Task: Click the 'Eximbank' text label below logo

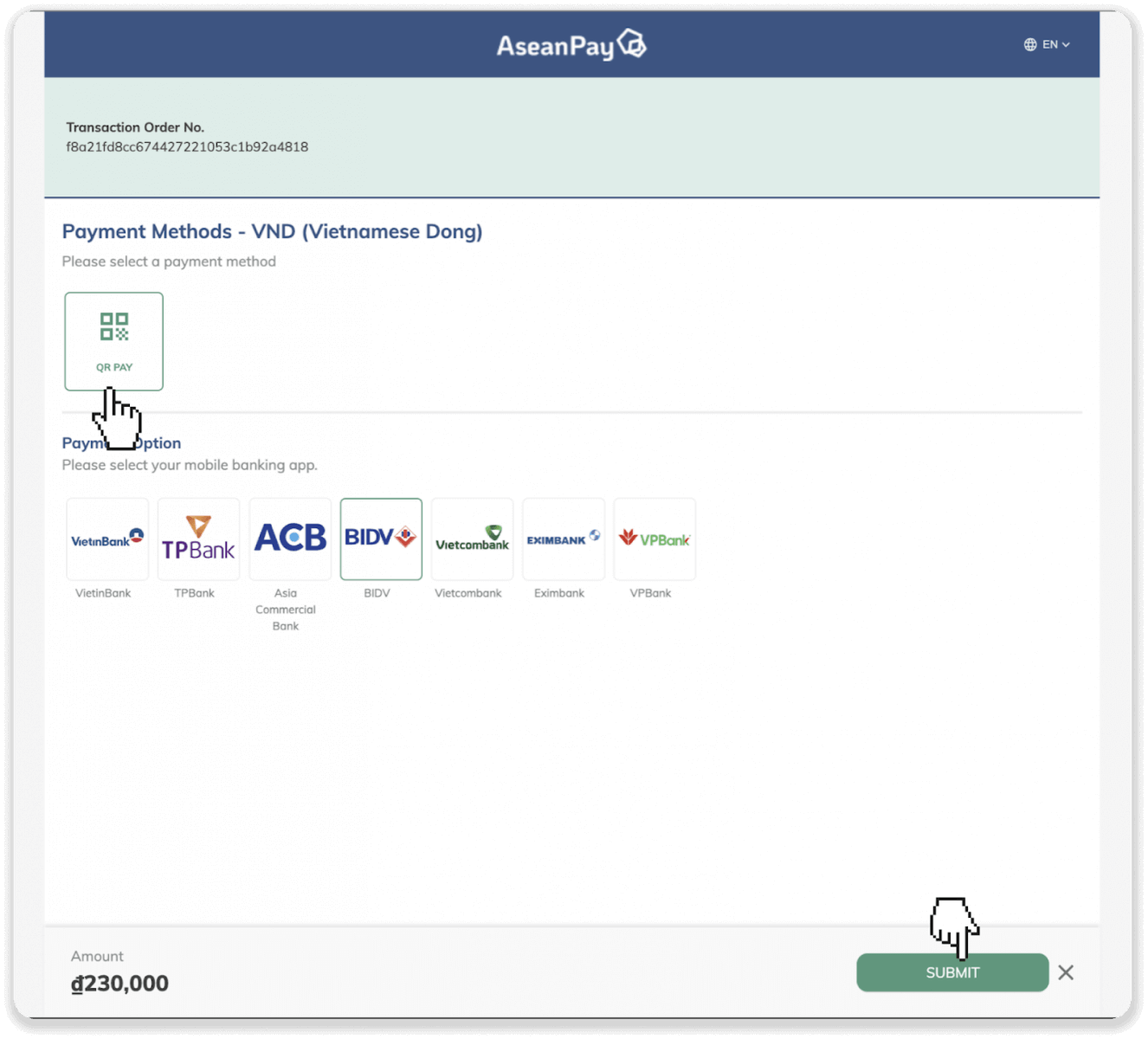Action: pos(559,593)
